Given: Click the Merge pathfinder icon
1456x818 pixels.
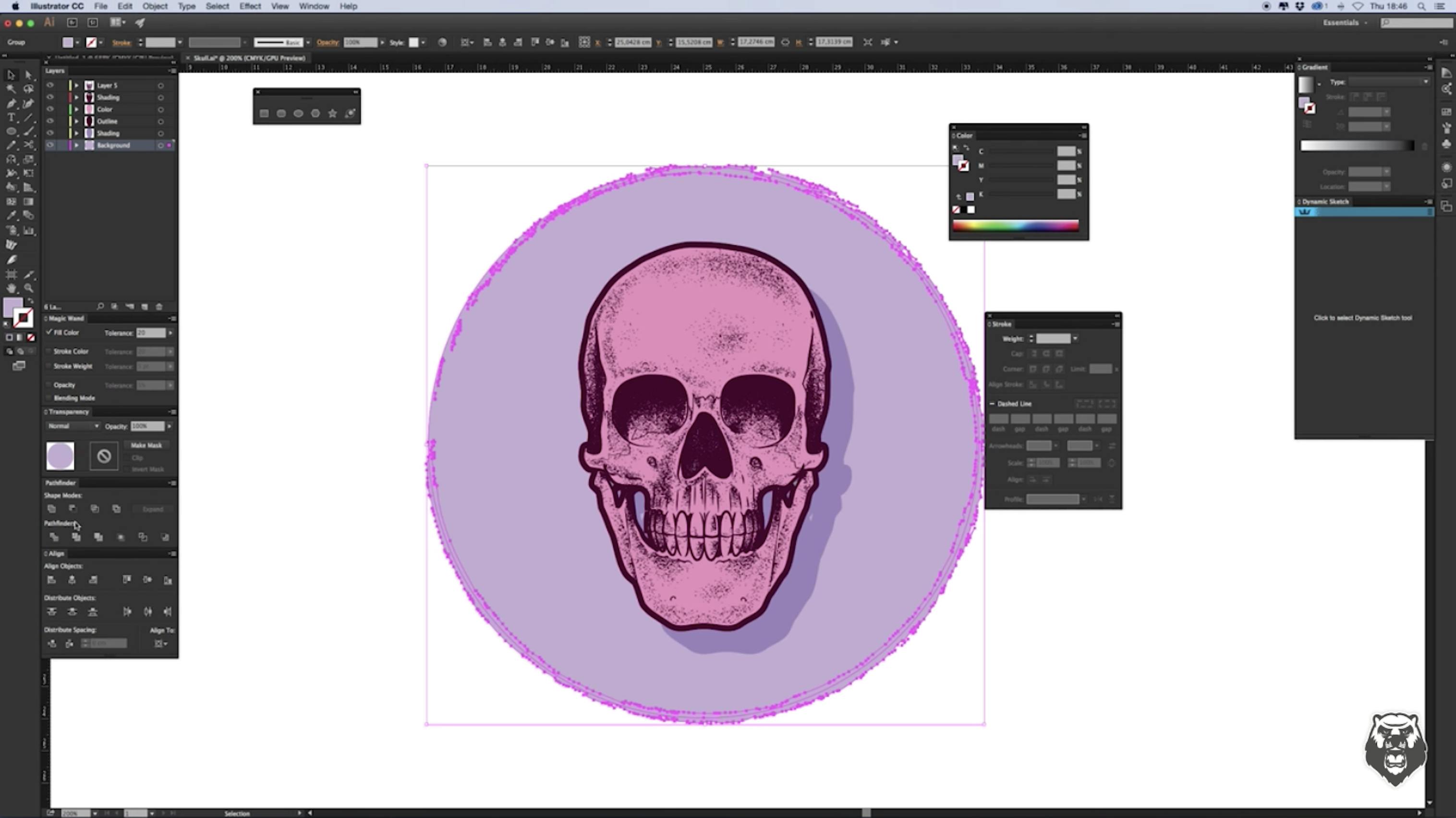Looking at the screenshot, I should tap(98, 537).
